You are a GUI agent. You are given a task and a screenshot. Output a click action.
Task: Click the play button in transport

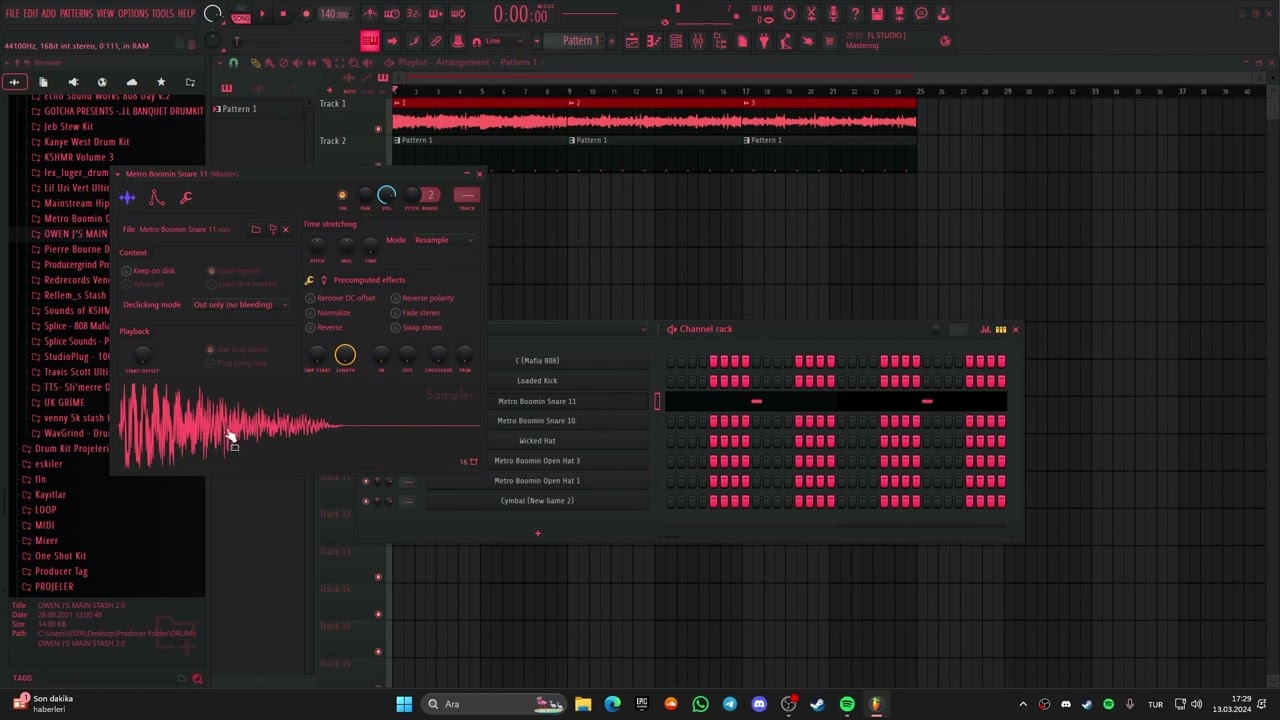click(x=263, y=14)
